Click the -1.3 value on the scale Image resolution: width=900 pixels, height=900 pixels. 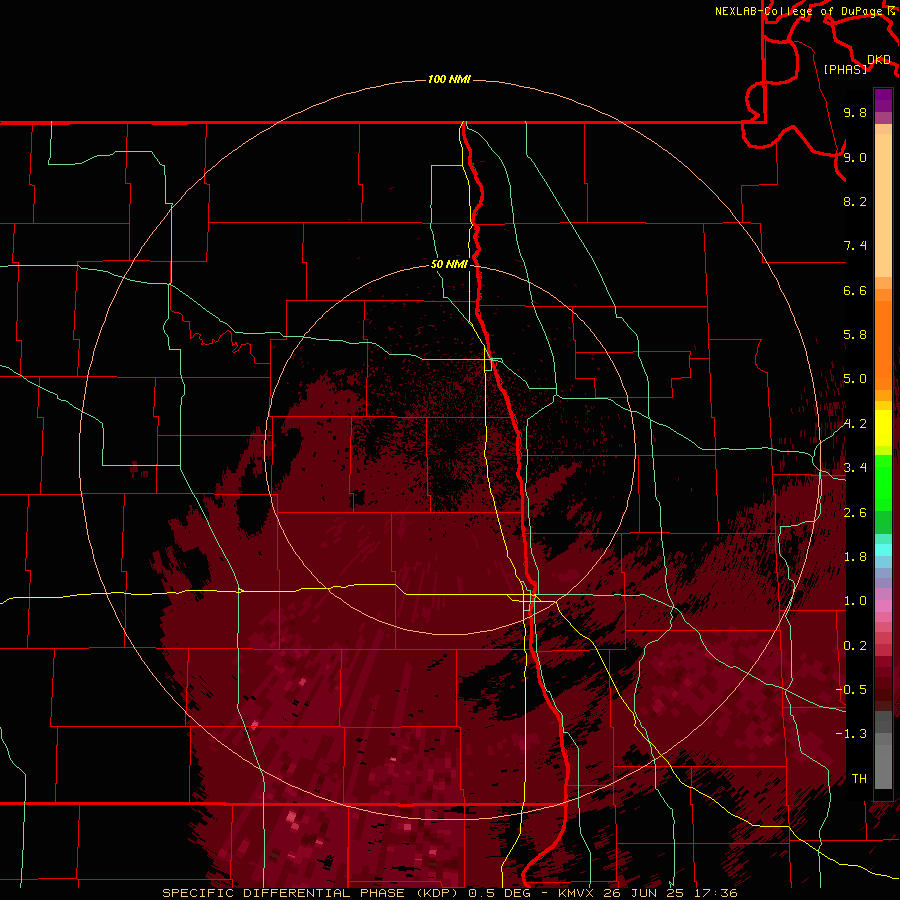click(x=851, y=734)
